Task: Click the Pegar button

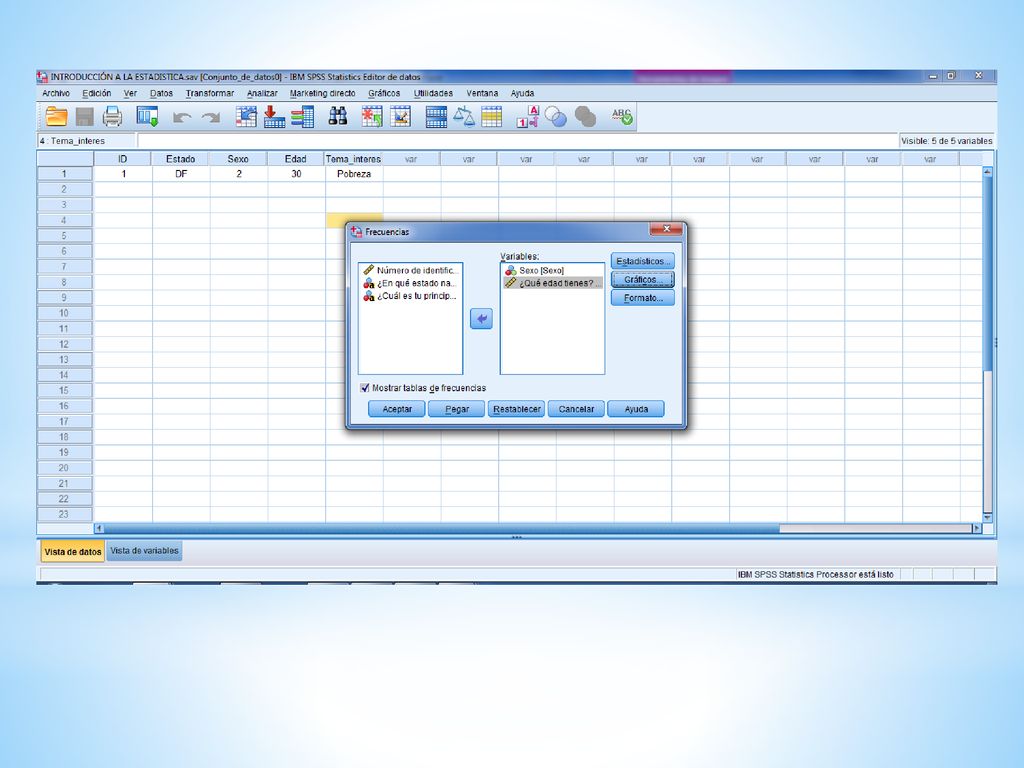Action: [x=456, y=409]
